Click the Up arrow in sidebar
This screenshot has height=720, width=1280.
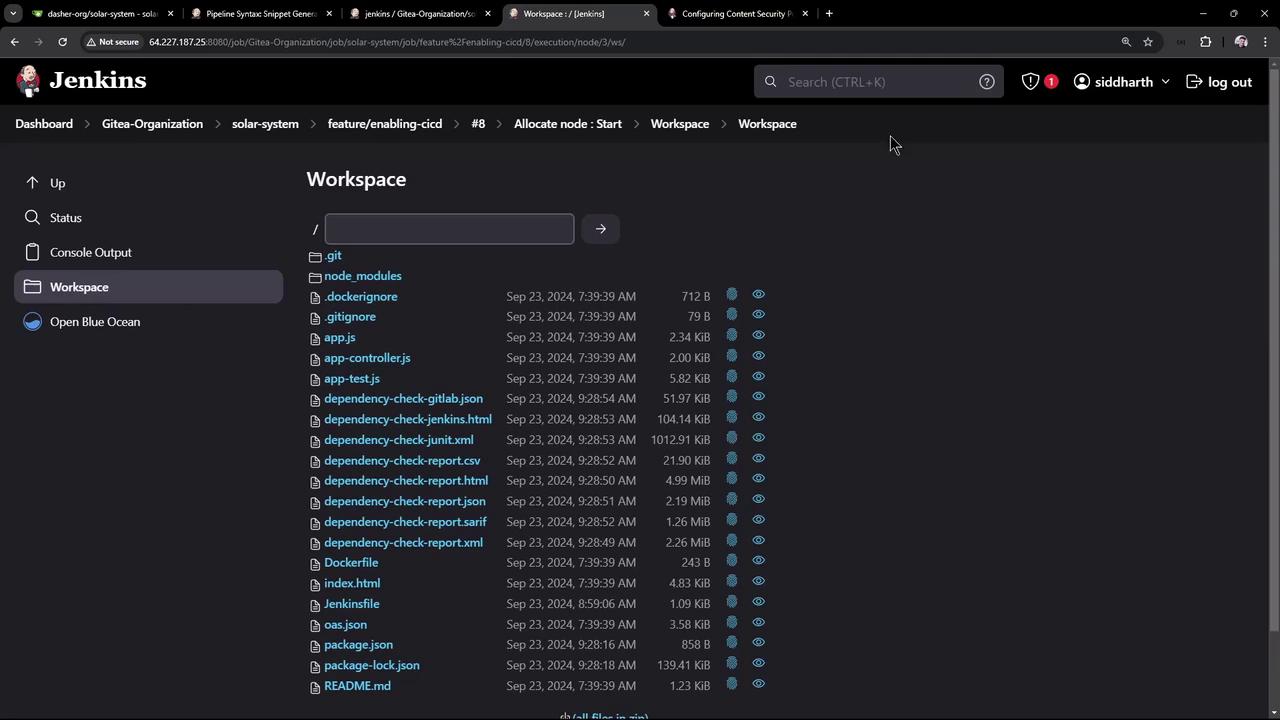coord(57,183)
